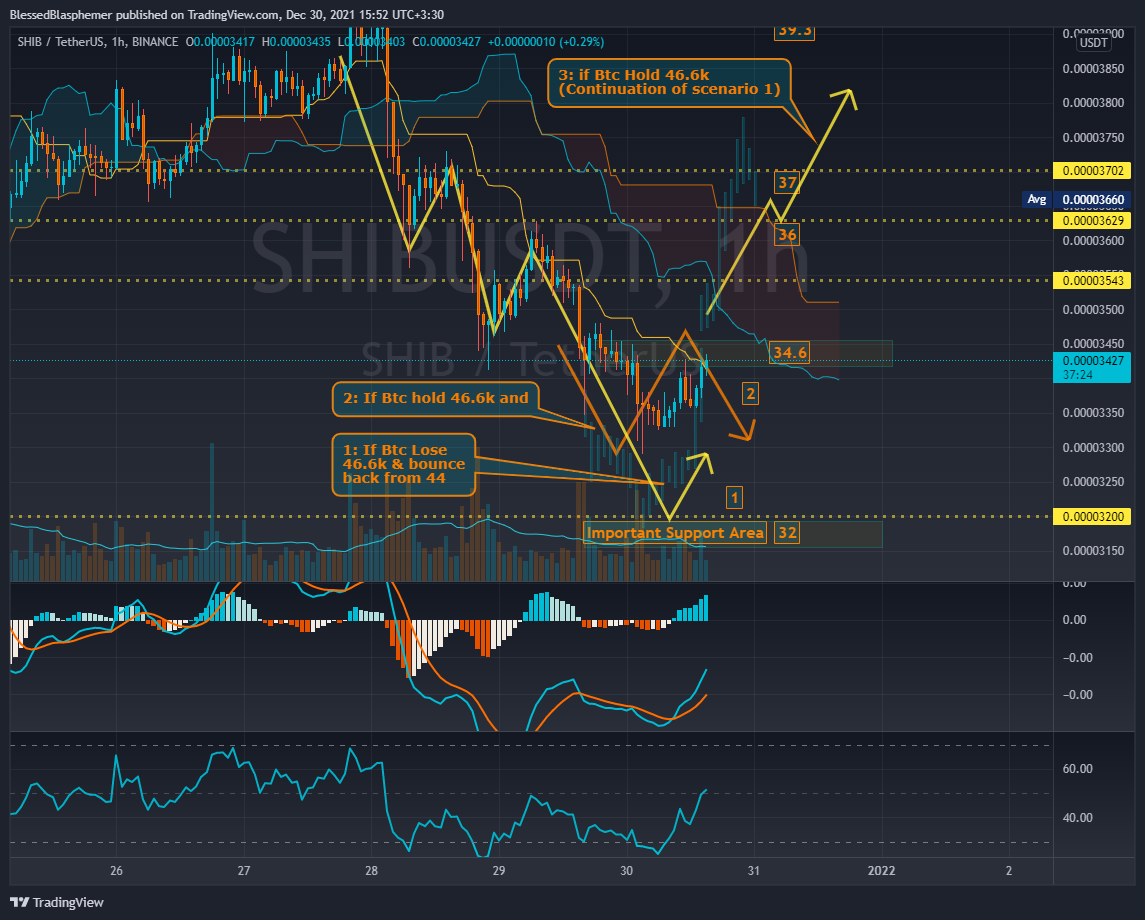
Task: Click date 26 on the time axis
Action: tap(116, 870)
